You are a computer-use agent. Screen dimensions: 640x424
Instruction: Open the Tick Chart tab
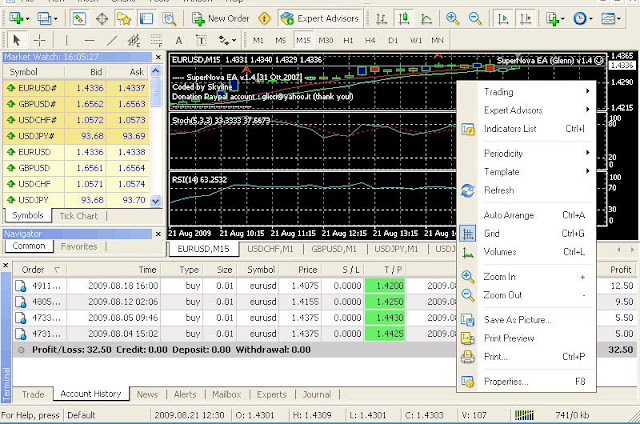tap(78, 216)
